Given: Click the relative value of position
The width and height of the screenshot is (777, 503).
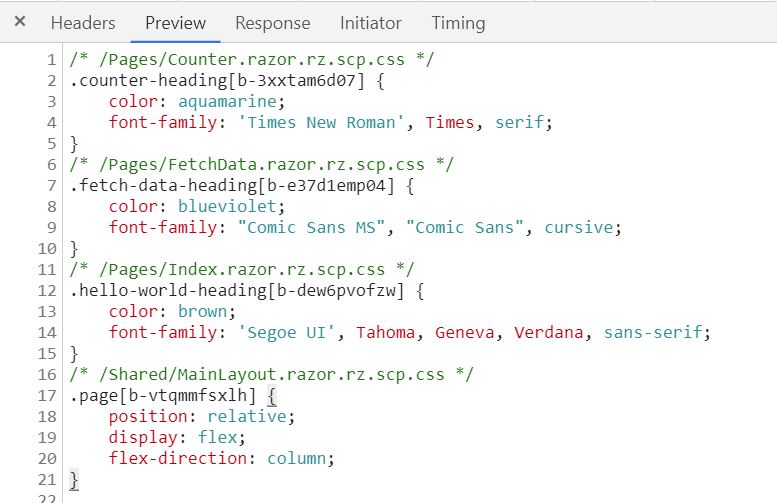Looking at the screenshot, I should [x=247, y=417].
